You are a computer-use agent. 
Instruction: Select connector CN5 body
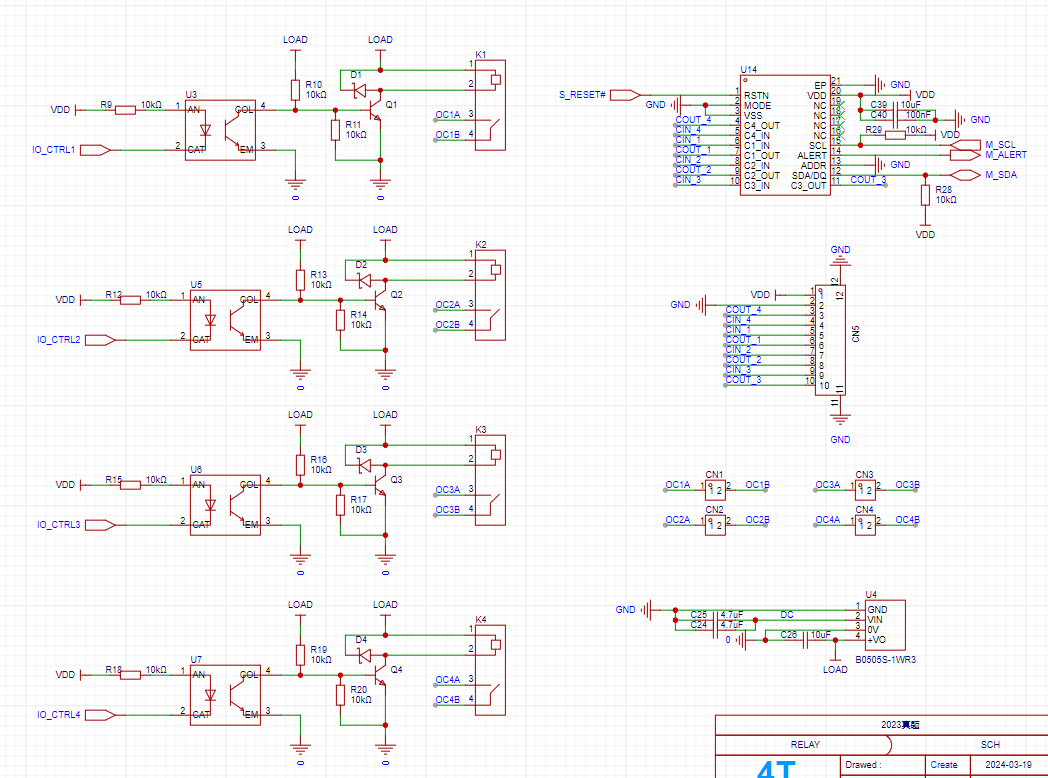pos(831,340)
